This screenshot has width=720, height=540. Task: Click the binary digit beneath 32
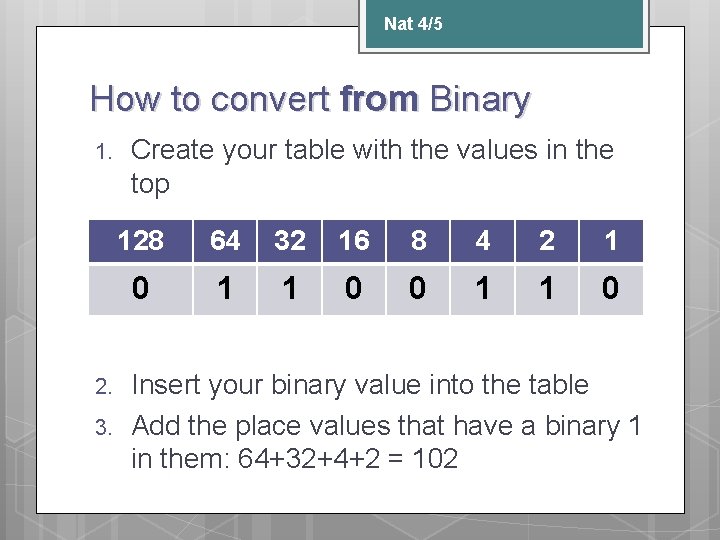click(x=290, y=289)
